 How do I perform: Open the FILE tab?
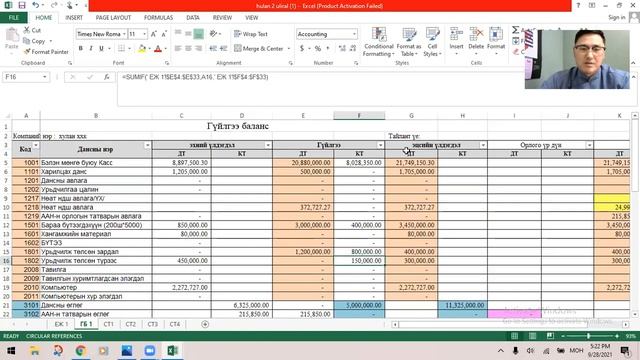13,18
